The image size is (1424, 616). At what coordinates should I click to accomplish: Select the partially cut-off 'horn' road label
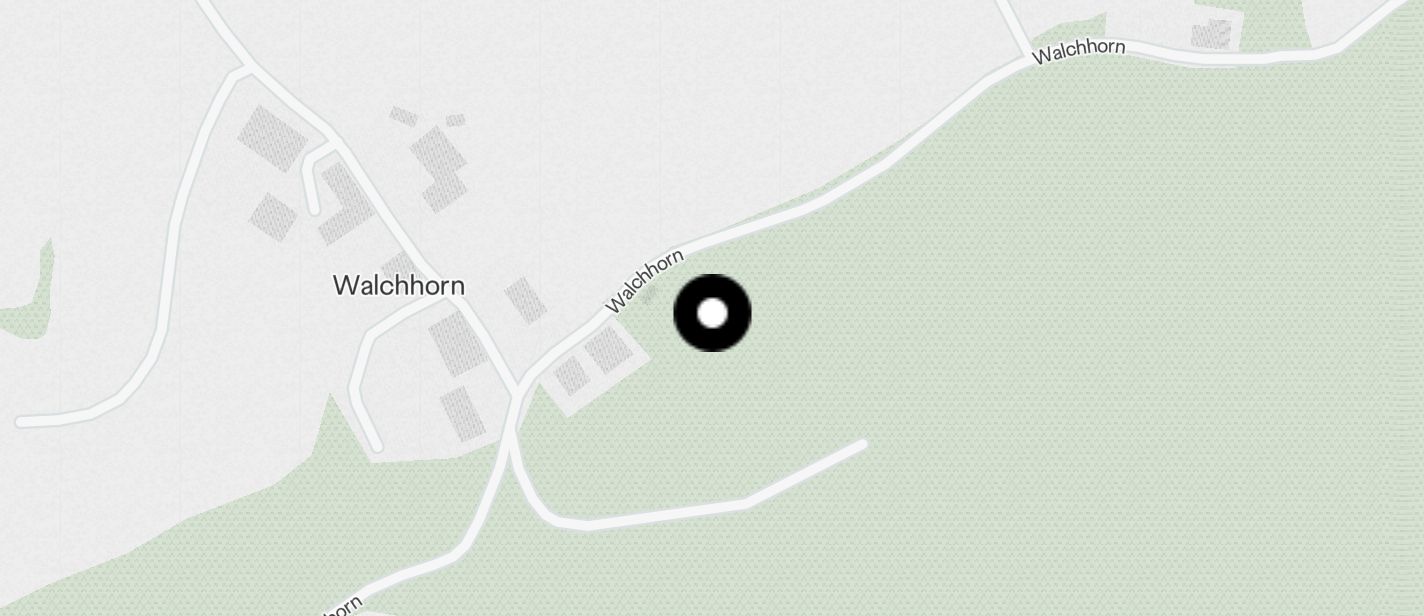pos(343,607)
